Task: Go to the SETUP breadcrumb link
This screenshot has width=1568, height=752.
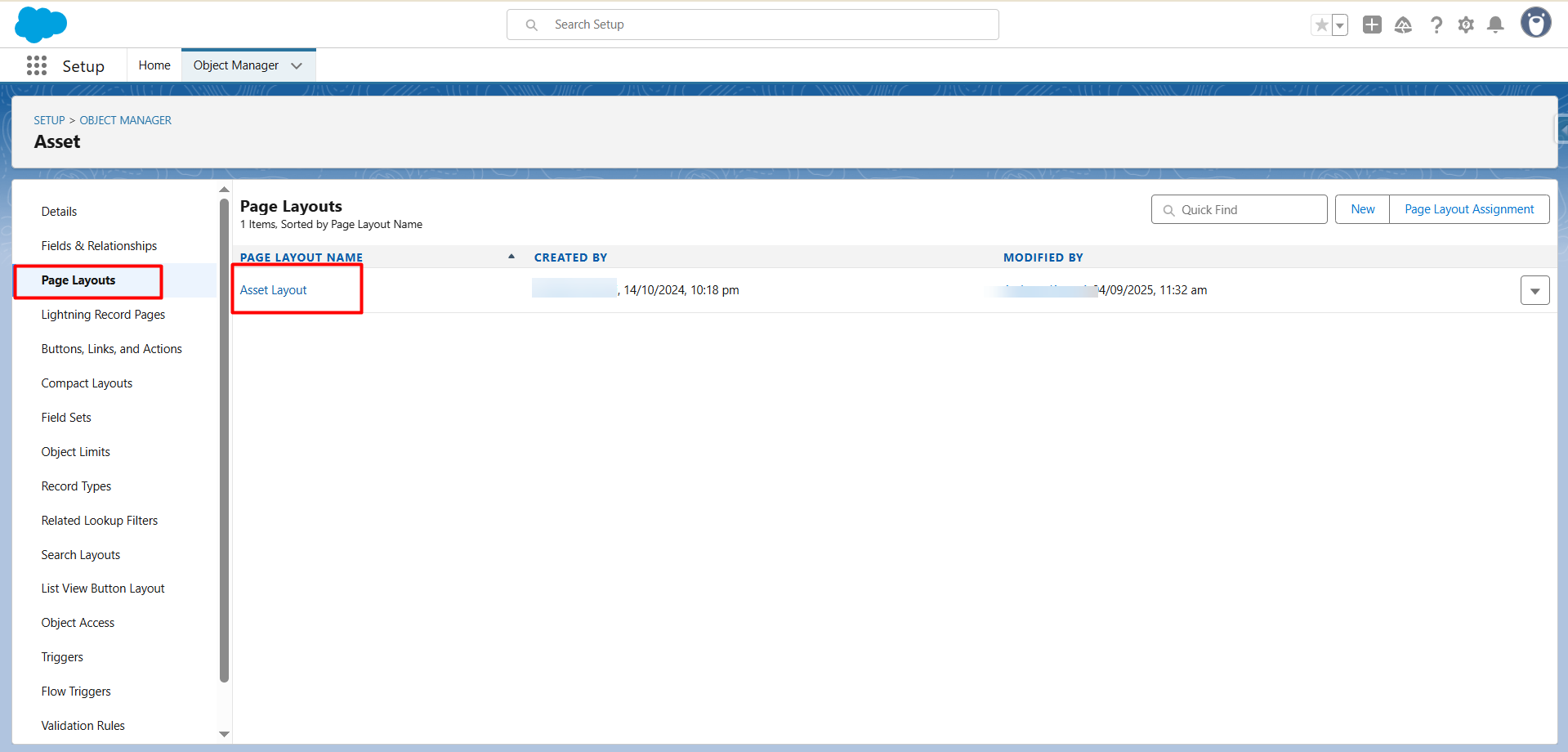Action: coord(49,120)
